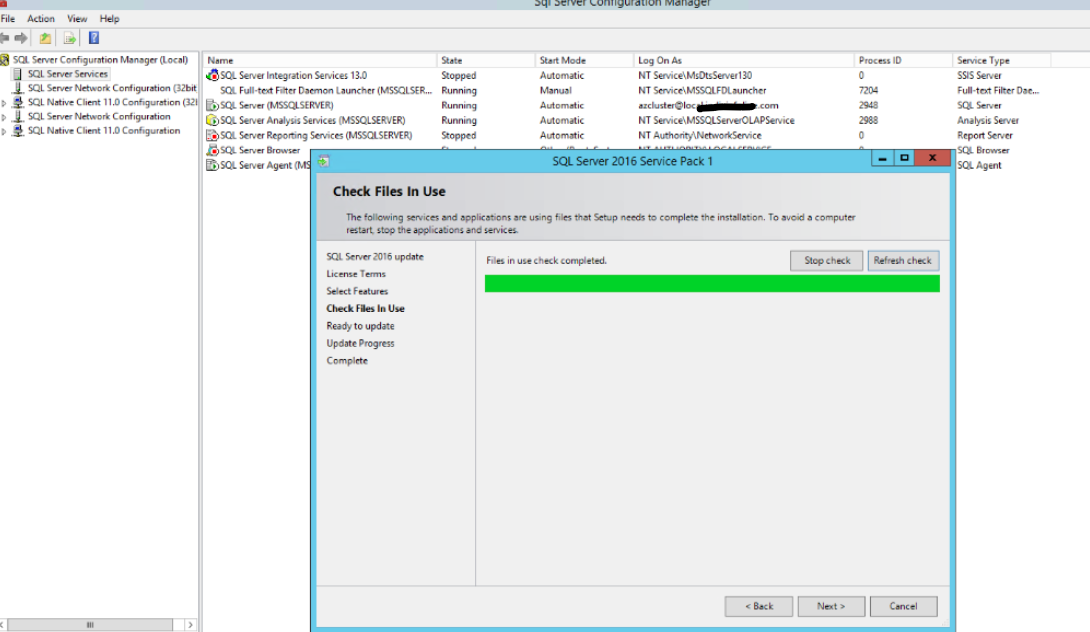
Task: Click the last SQL Native Client 11.0 icon
Action: pos(18,131)
